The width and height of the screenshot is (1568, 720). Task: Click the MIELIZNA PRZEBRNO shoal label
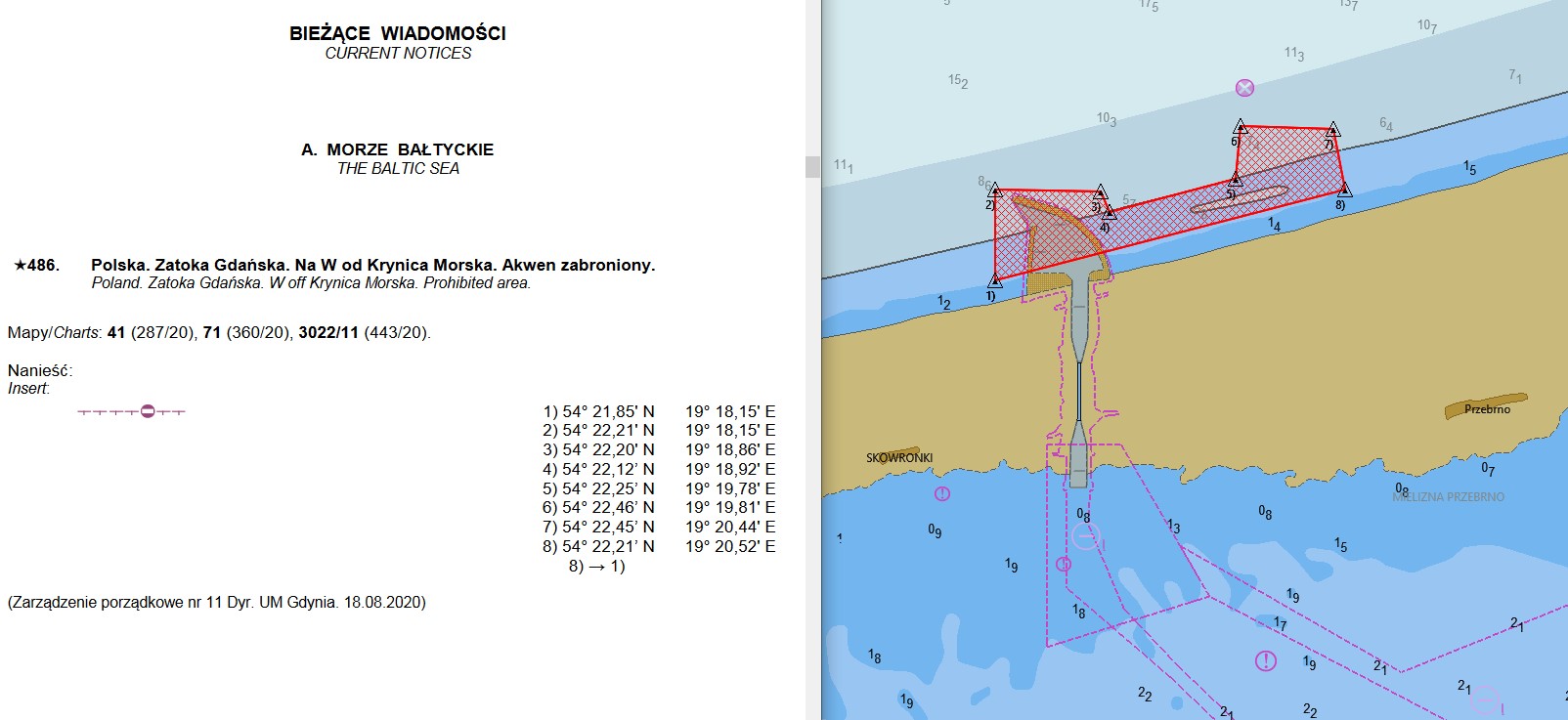(1449, 497)
